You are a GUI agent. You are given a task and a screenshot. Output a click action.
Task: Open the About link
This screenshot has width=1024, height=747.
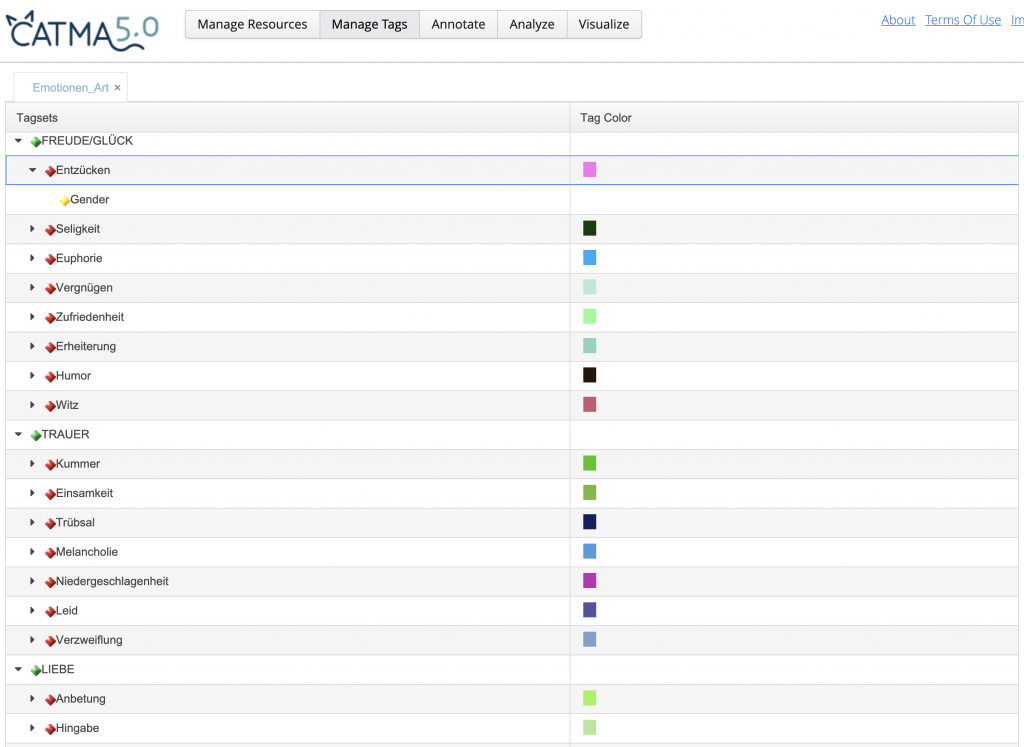tap(898, 20)
